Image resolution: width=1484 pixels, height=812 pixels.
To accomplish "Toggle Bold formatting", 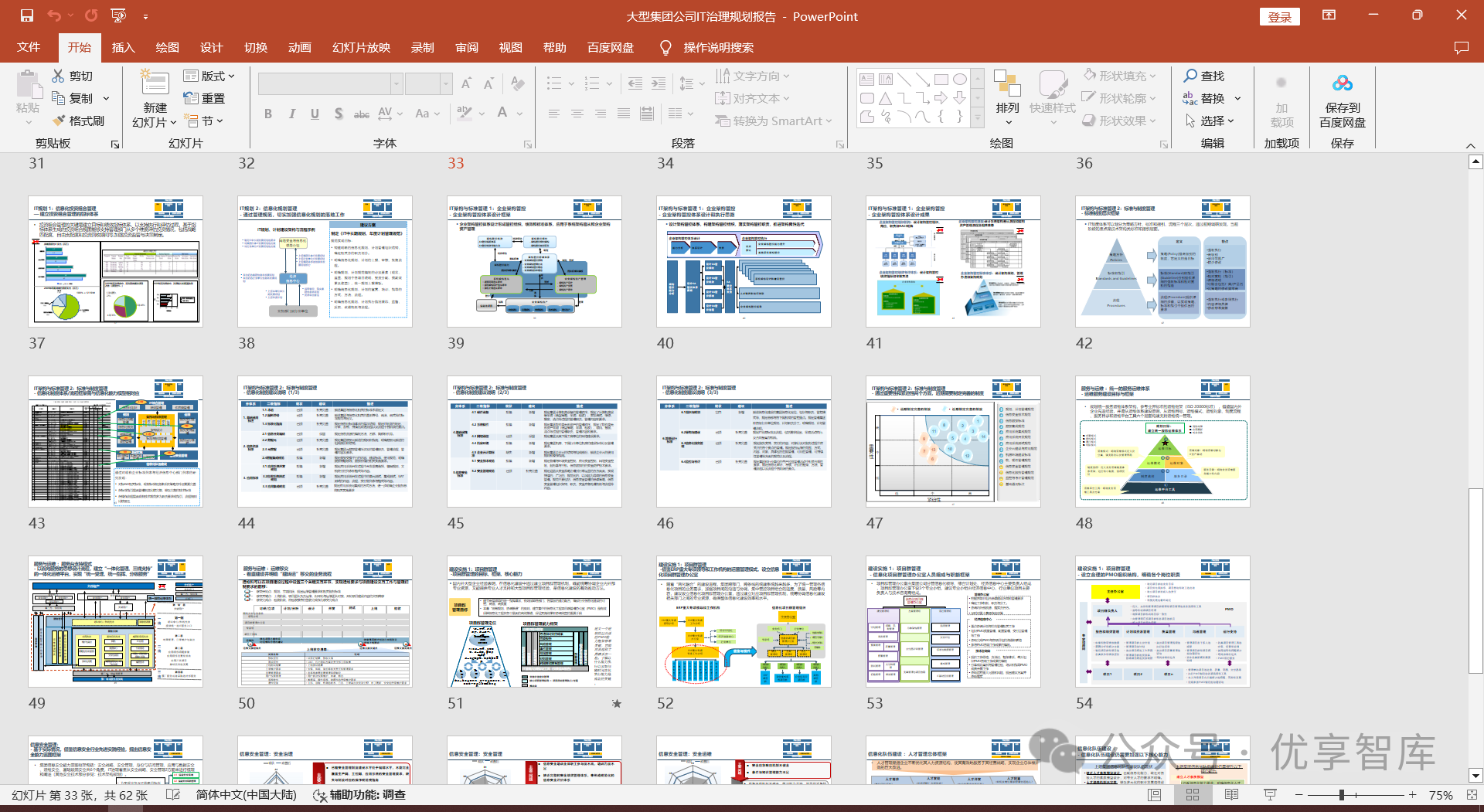I will pos(268,114).
